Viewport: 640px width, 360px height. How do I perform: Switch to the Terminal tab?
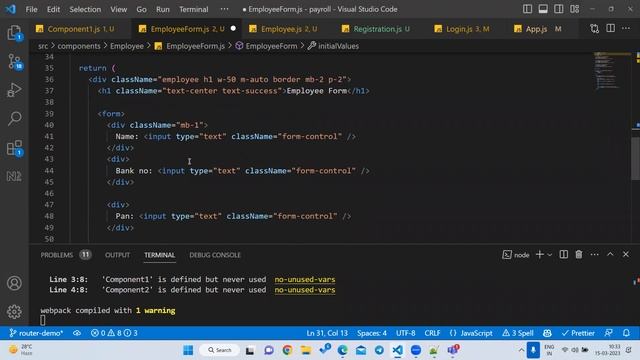pyautogui.click(x=159, y=255)
